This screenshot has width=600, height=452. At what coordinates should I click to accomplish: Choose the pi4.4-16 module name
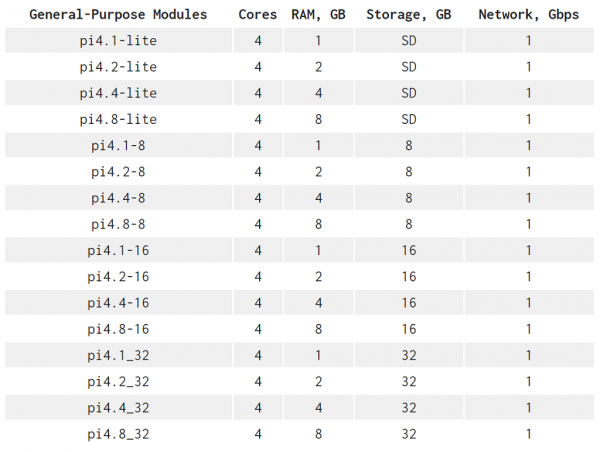coord(118,303)
